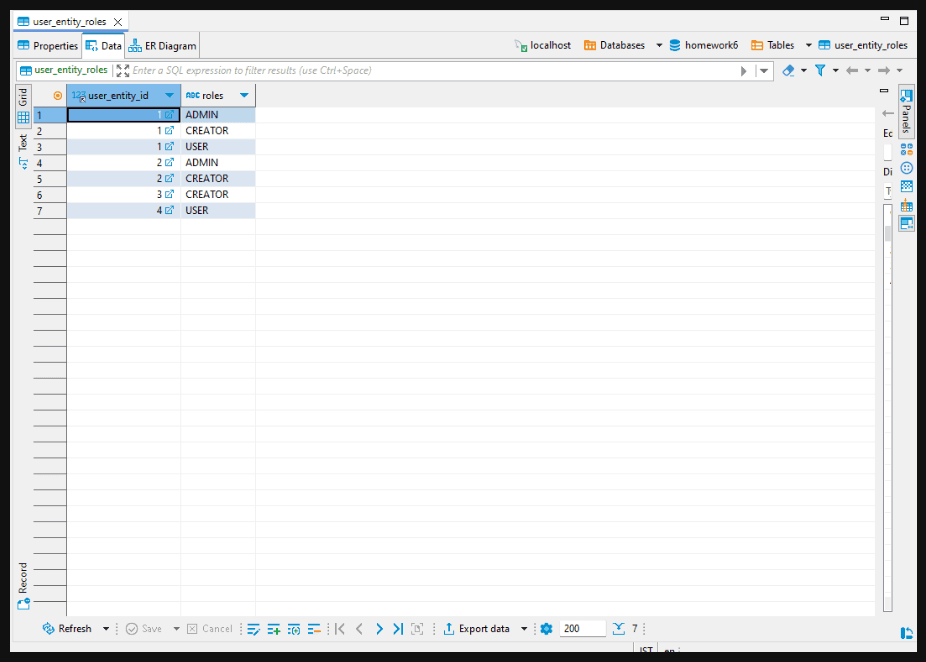Image resolution: width=926 pixels, height=662 pixels.
Task: Open the Save dropdown arrow
Action: [x=176, y=629]
